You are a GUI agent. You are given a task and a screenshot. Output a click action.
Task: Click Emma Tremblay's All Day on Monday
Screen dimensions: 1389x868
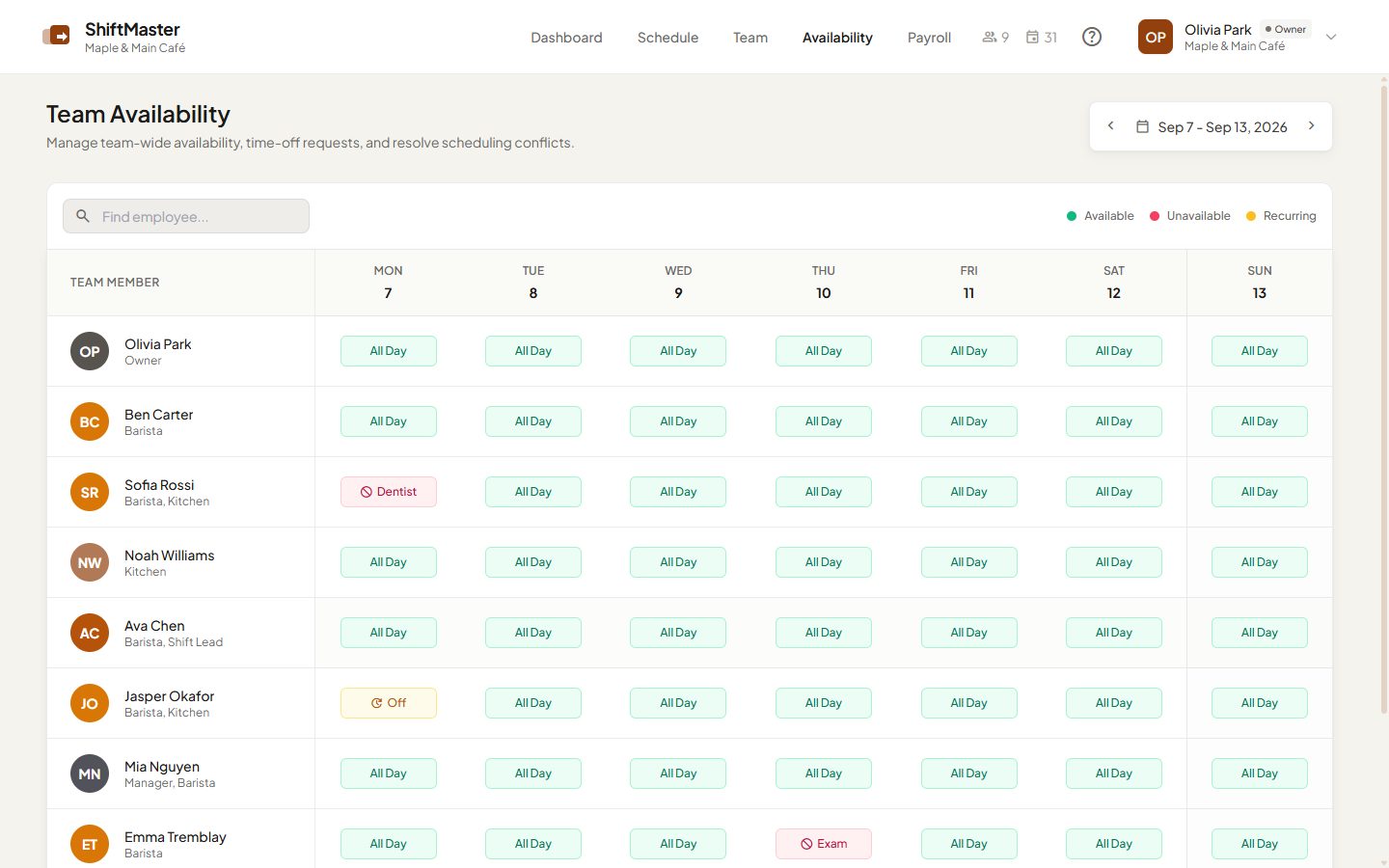tap(389, 844)
